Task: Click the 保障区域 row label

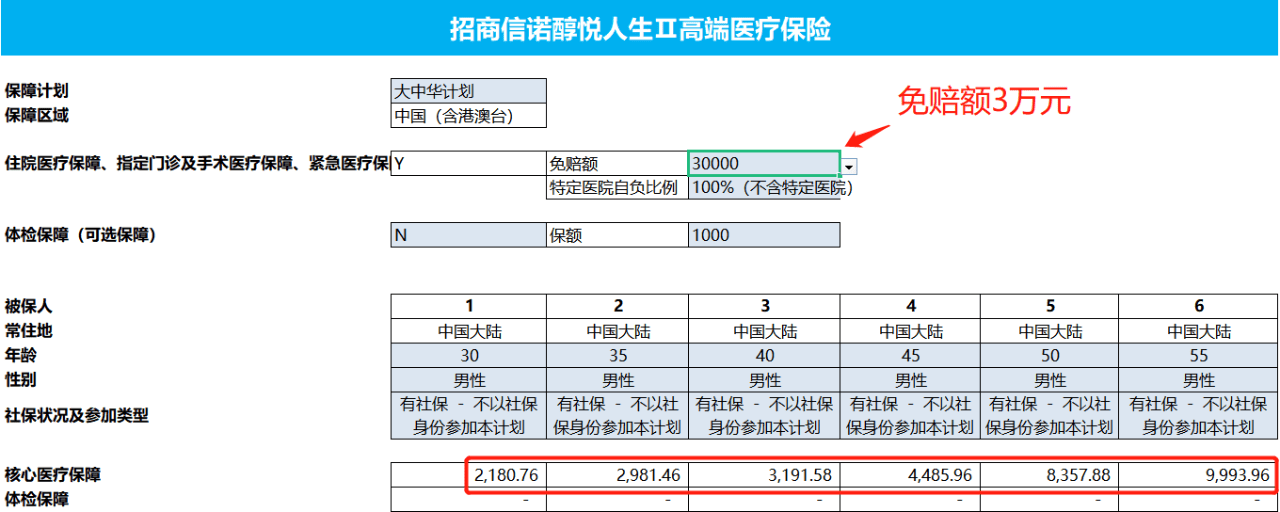Action: (x=37, y=115)
